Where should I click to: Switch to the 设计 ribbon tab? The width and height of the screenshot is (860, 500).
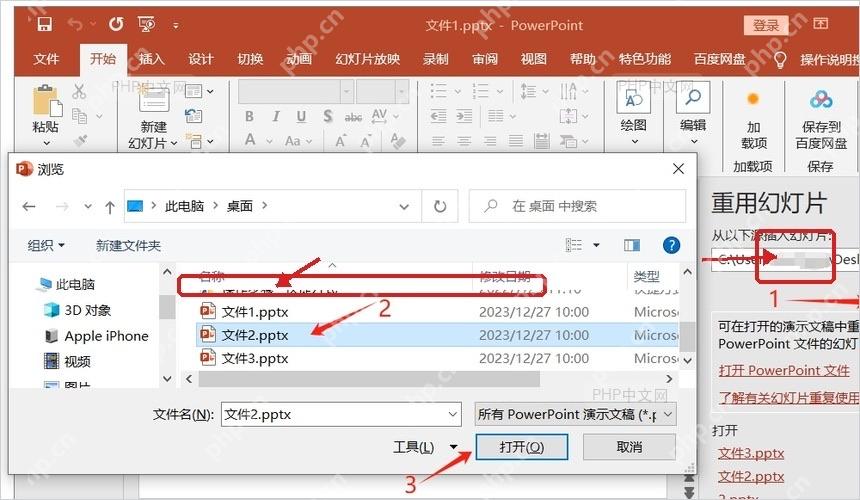tap(201, 59)
